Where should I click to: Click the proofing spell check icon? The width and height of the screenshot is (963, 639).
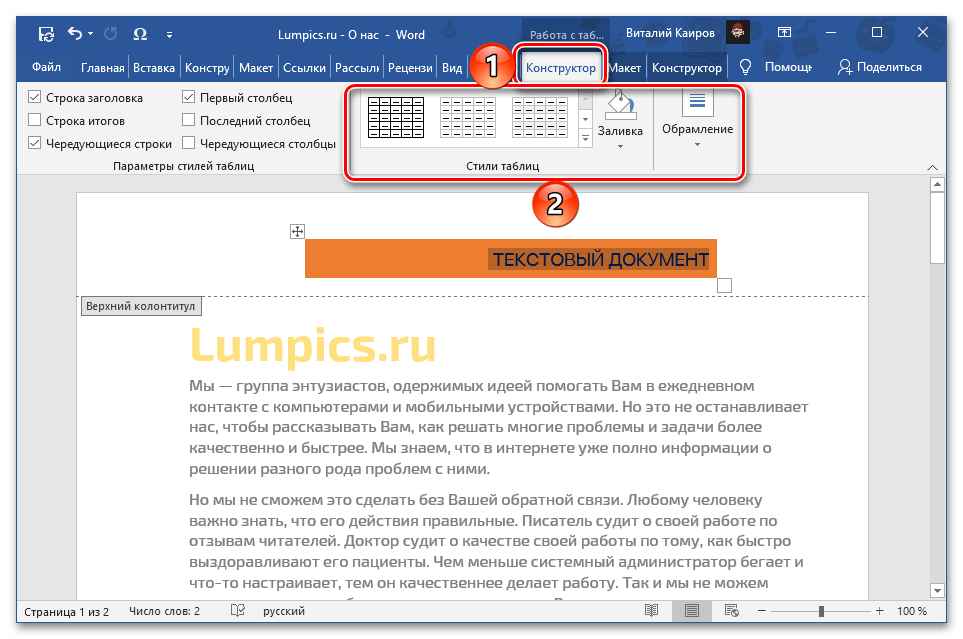(x=238, y=610)
